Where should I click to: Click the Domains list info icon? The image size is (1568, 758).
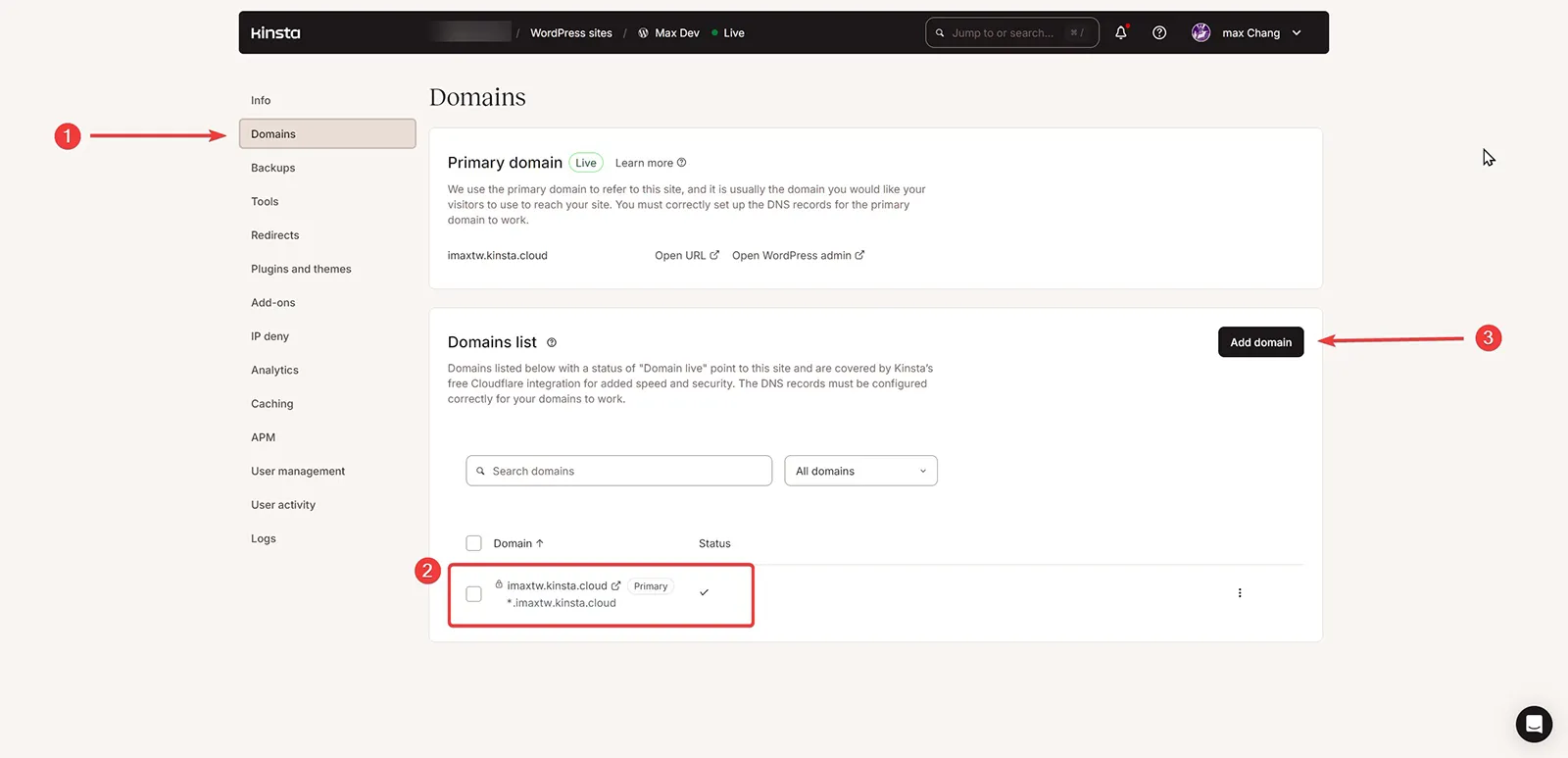(552, 342)
